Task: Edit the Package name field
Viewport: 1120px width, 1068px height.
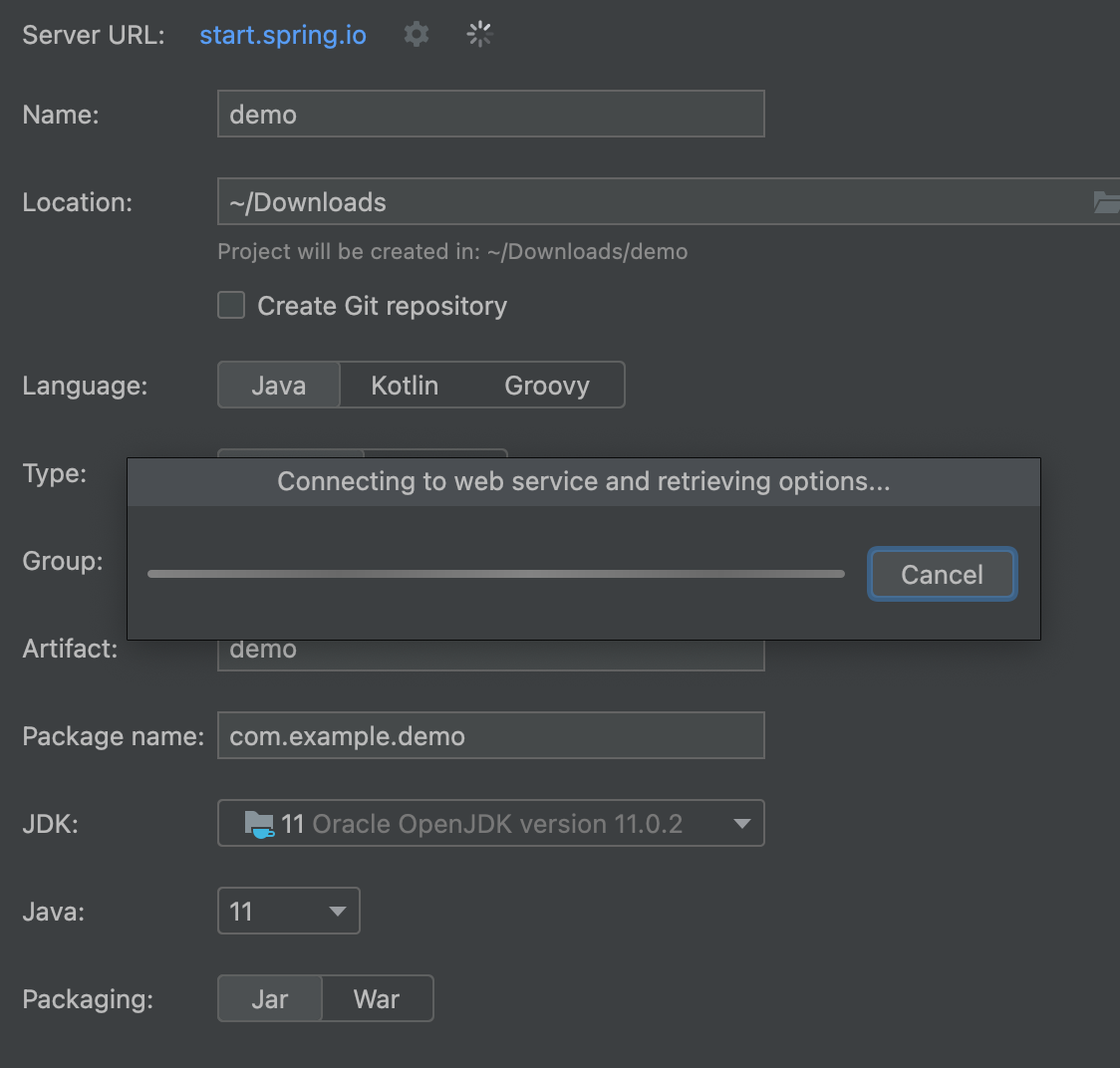Action: pos(490,736)
